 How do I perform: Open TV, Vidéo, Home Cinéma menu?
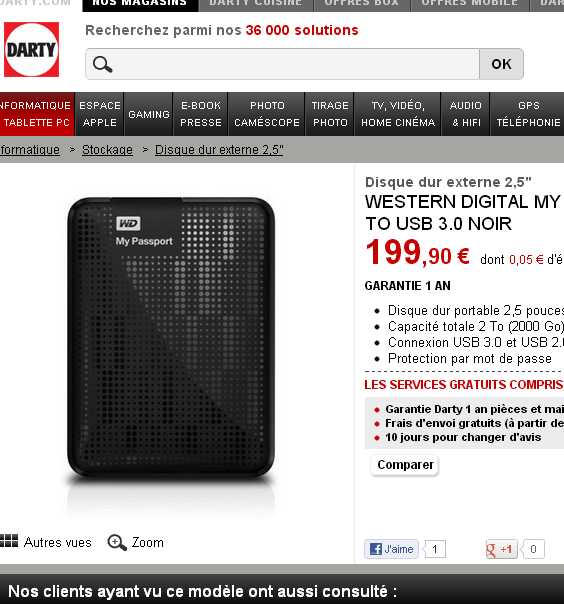coord(398,114)
